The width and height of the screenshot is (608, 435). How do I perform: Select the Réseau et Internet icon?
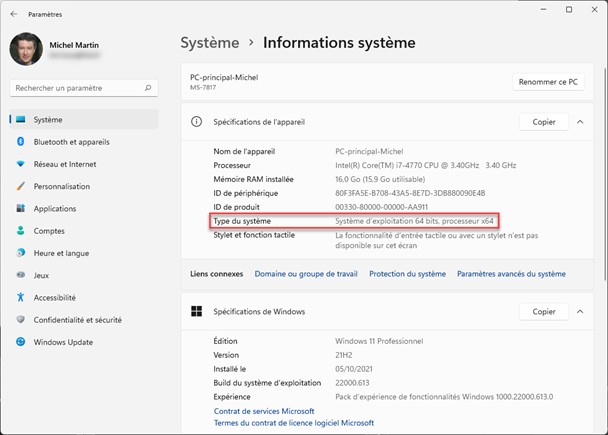(20, 164)
